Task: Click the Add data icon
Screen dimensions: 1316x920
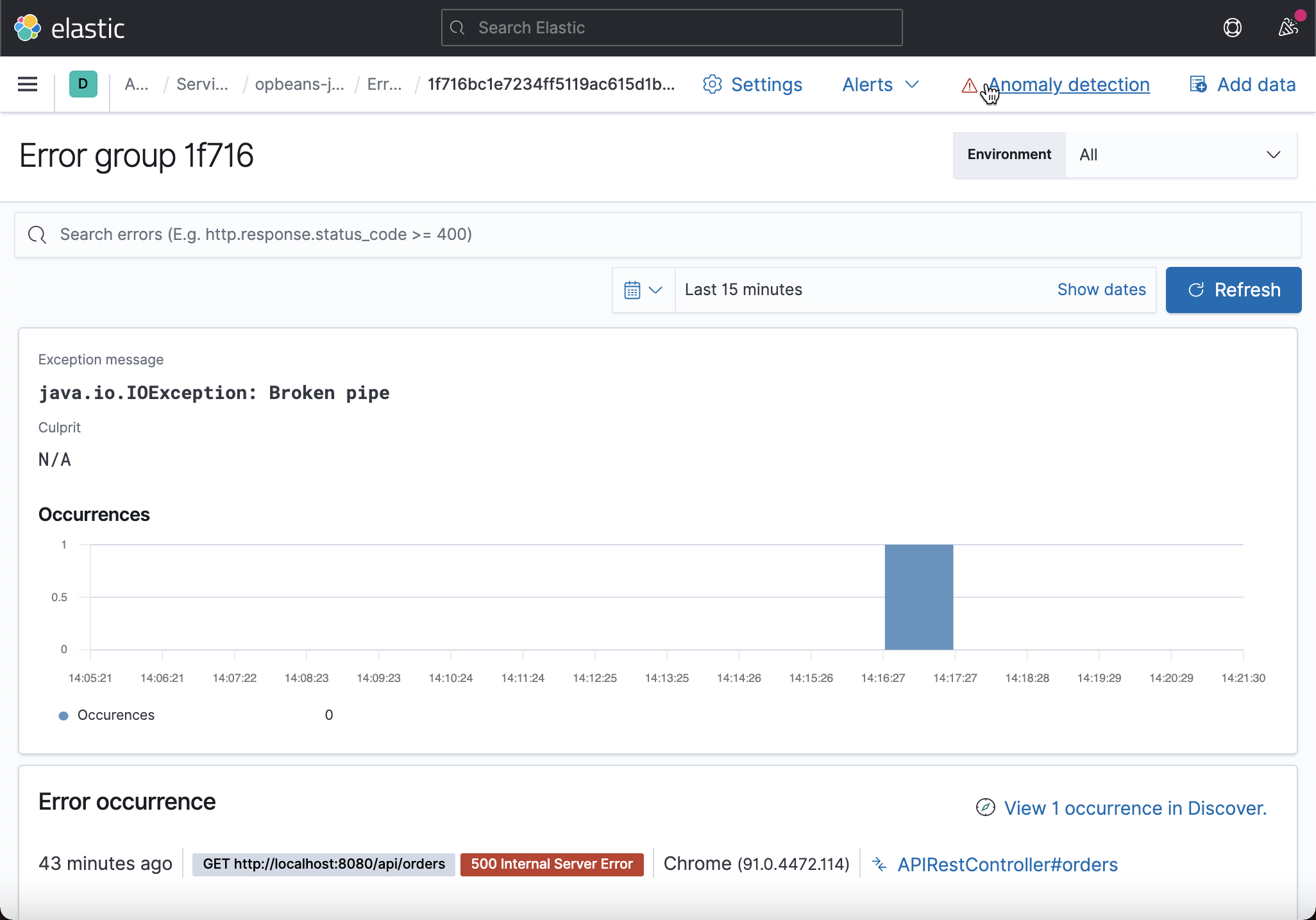Action: (1198, 84)
